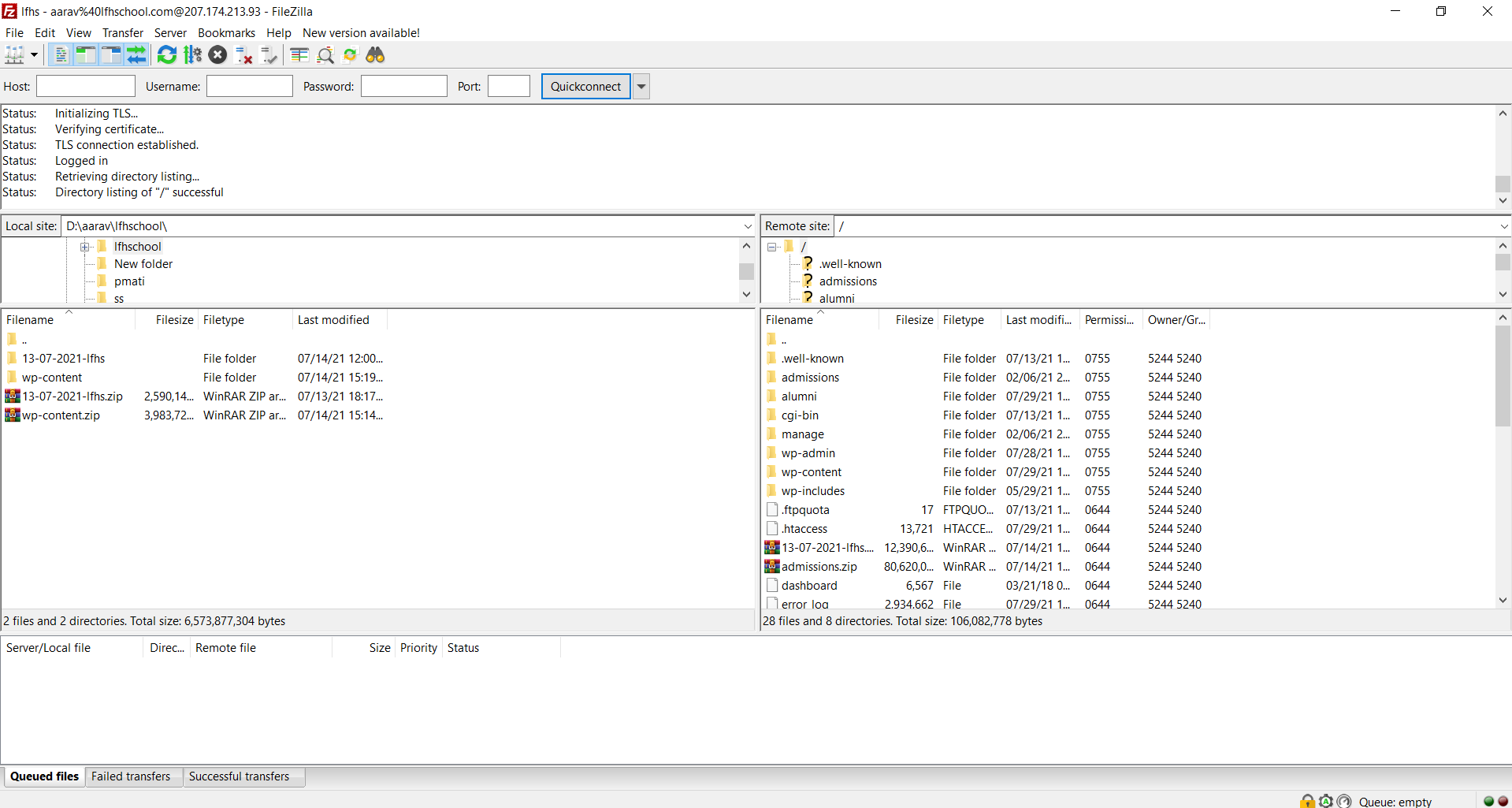1512x808 pixels.
Task: Select local 13-07-2021-lfhs folder
Action: [63, 359]
